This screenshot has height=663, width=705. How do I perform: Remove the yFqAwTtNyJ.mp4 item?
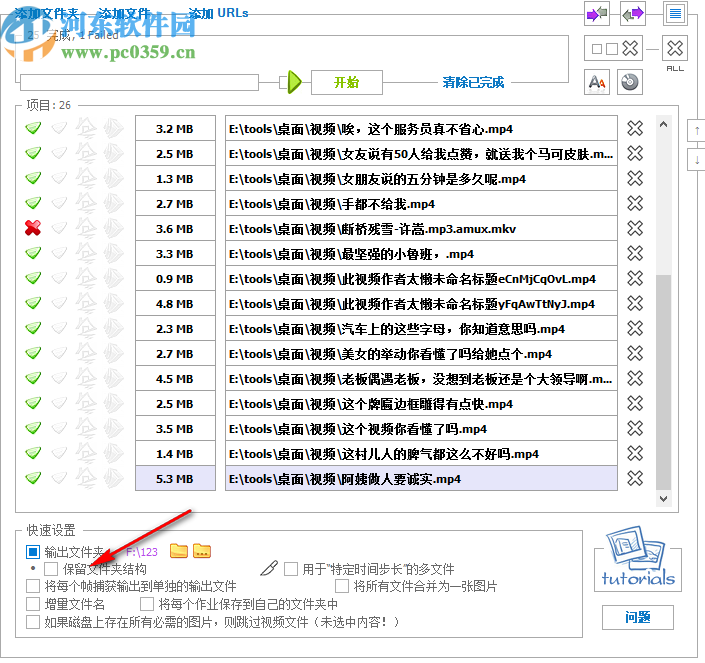(x=635, y=303)
